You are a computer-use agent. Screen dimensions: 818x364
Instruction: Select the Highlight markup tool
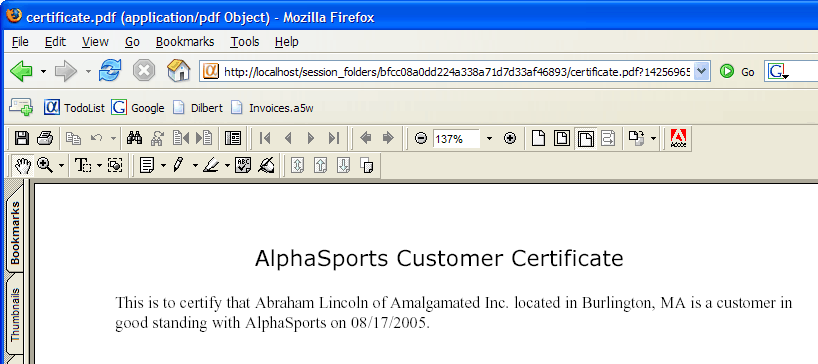pyautogui.click(x=211, y=166)
